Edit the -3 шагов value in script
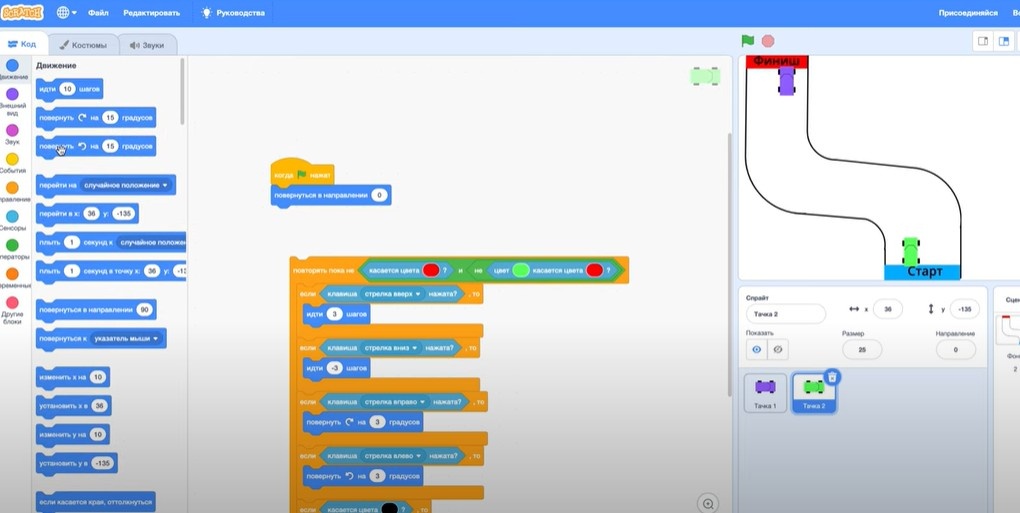 [334, 368]
